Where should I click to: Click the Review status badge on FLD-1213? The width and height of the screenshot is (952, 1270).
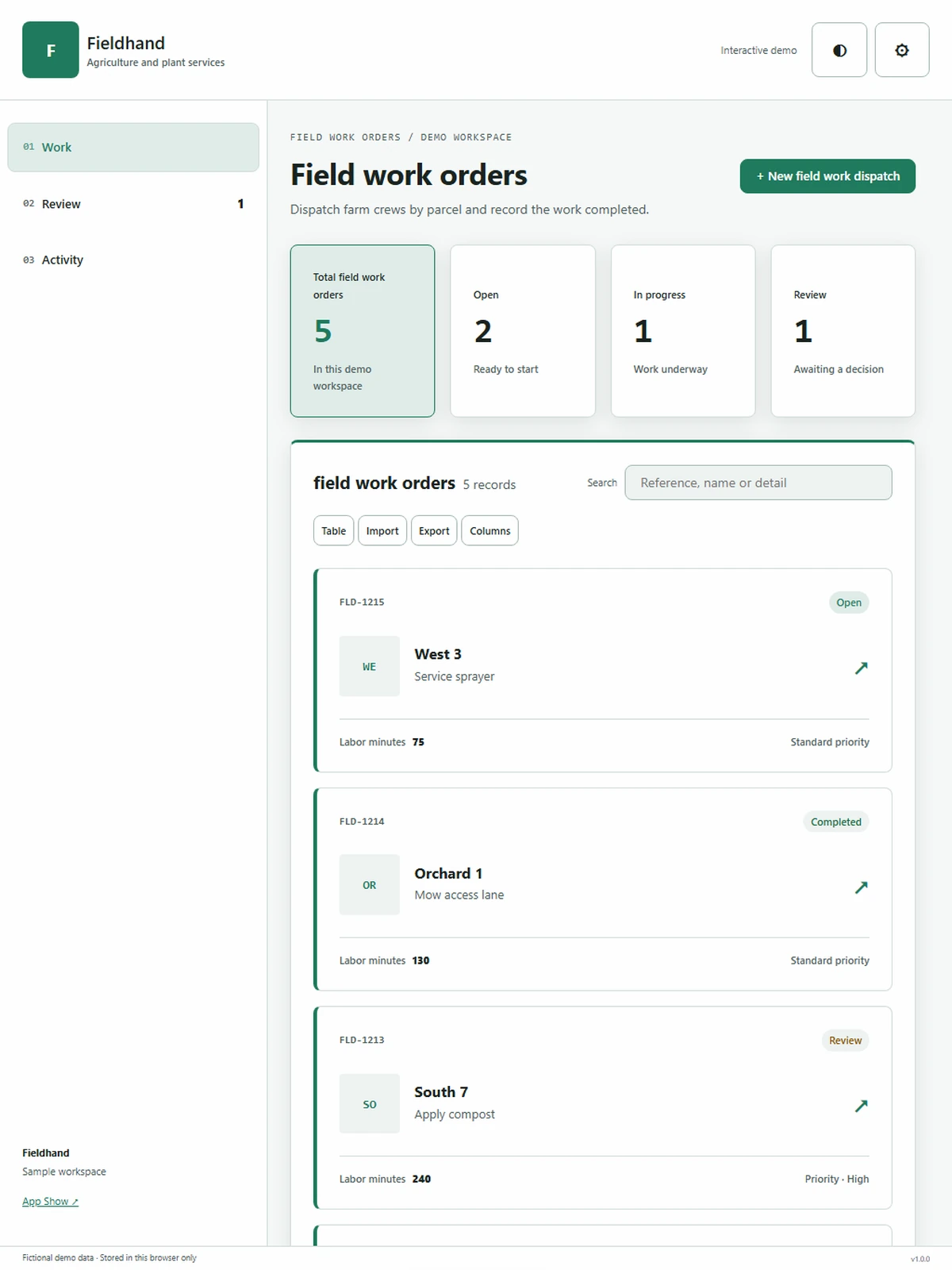845,1041
